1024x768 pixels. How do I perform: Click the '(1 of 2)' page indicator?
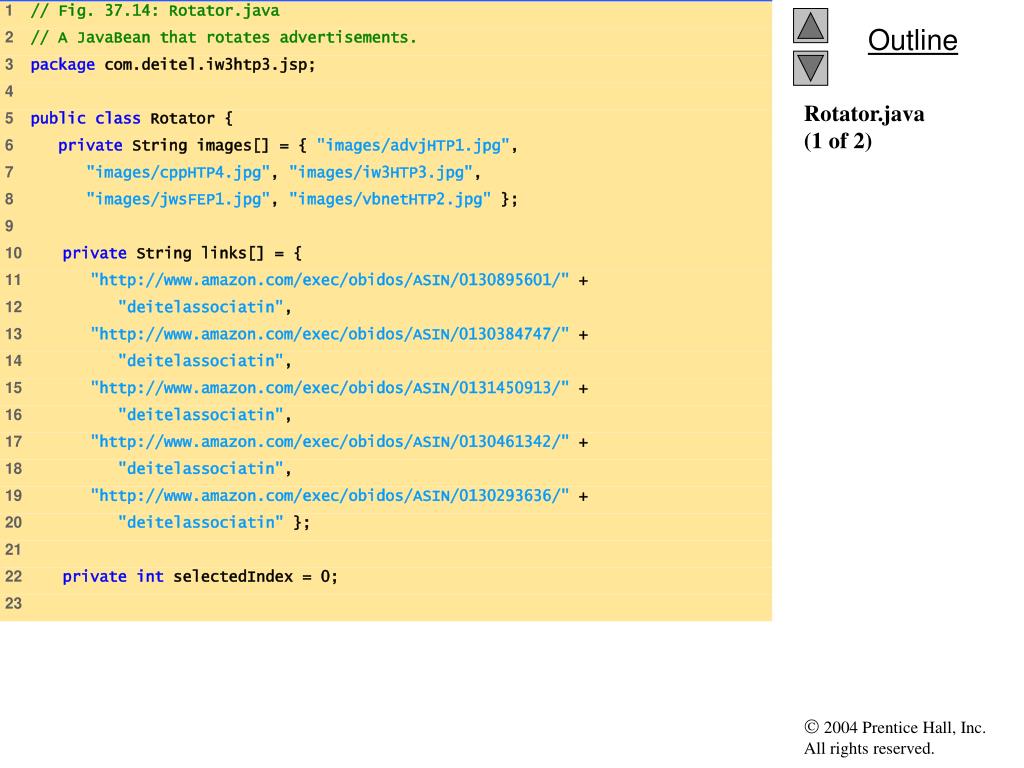(x=838, y=141)
